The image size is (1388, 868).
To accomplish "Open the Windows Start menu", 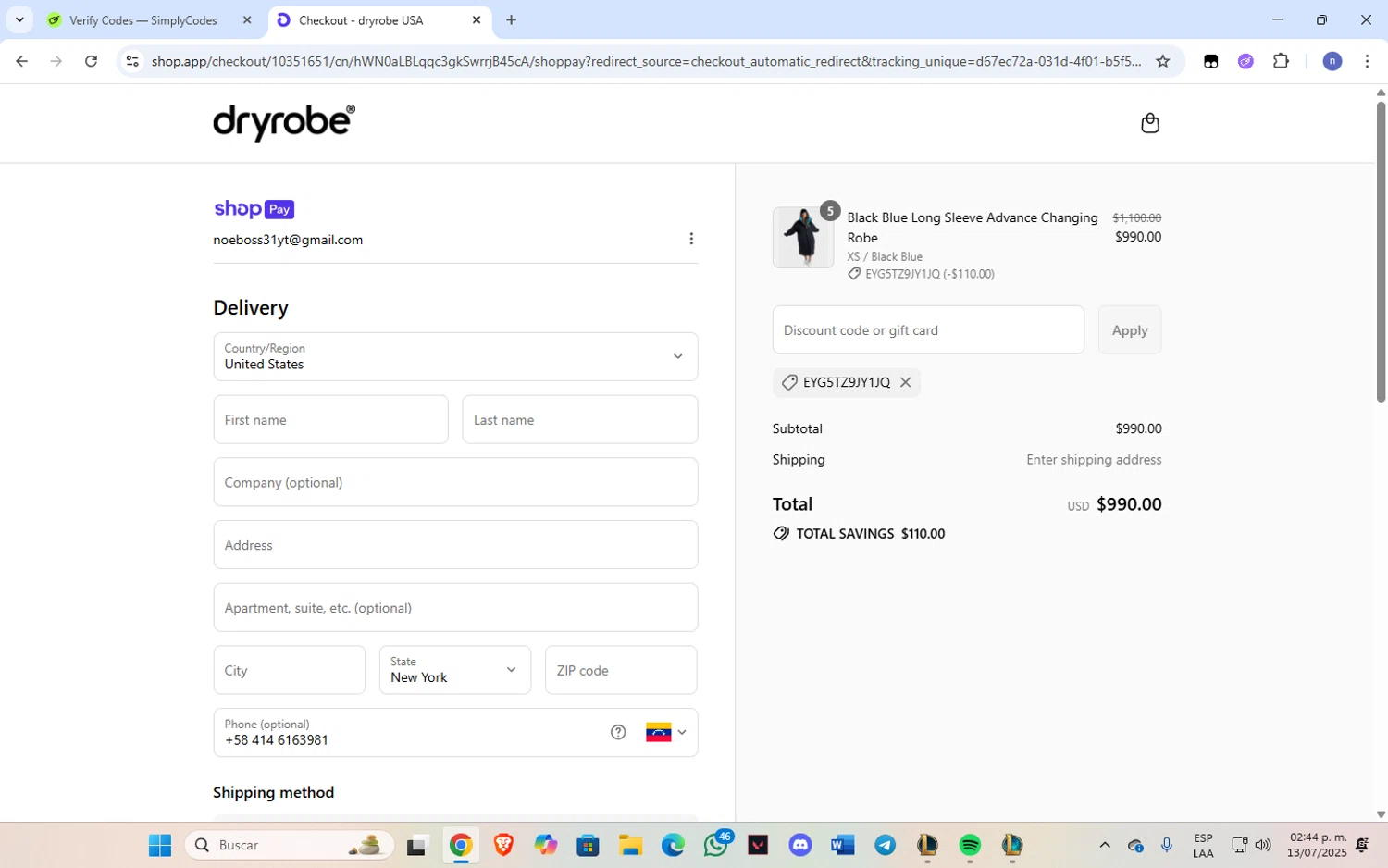I will point(160,845).
